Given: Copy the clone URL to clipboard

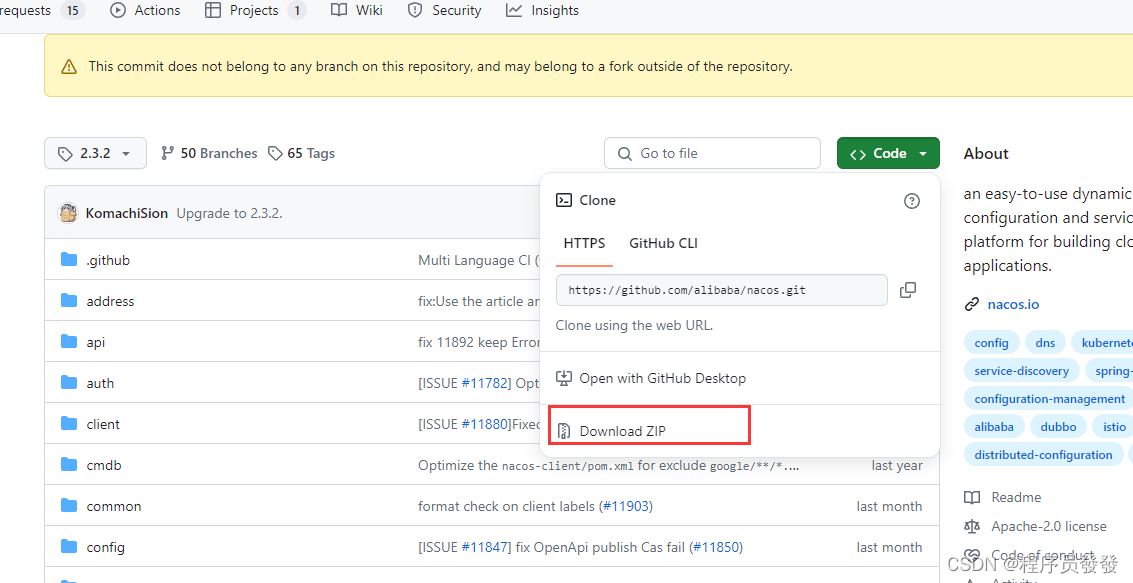Looking at the screenshot, I should click(x=908, y=290).
